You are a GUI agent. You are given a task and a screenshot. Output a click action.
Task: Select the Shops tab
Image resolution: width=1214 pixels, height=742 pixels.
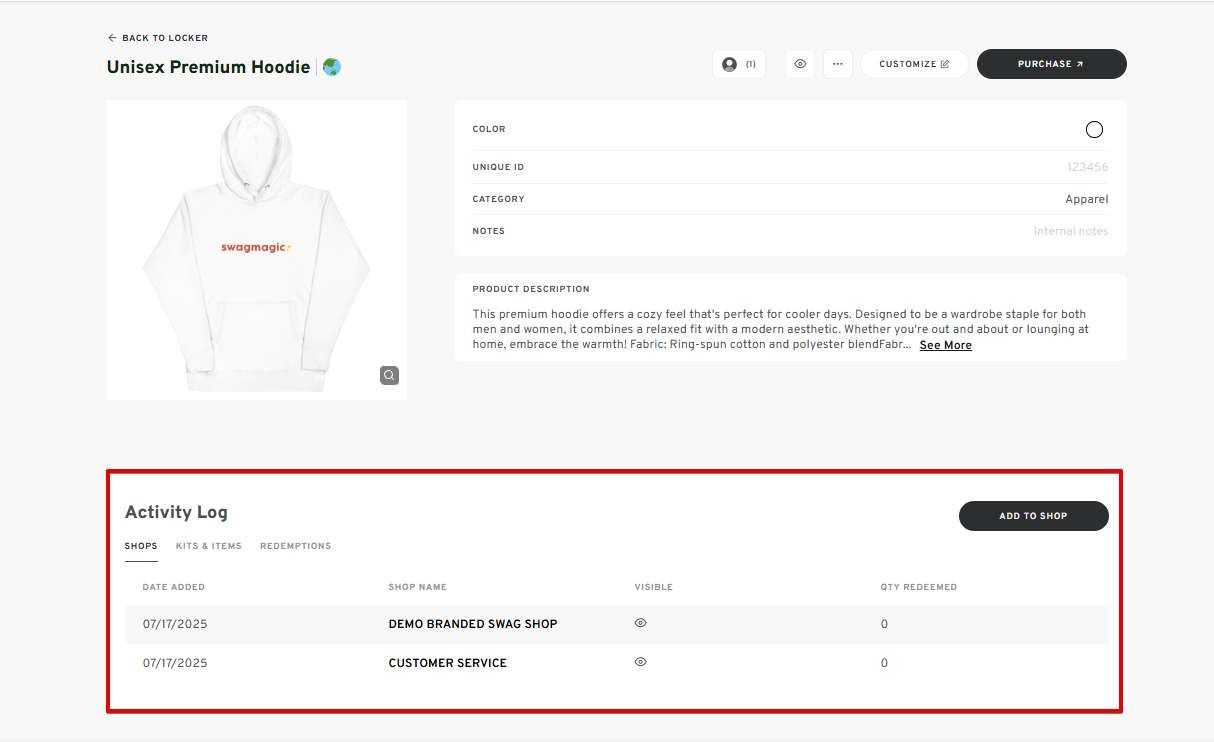141,546
